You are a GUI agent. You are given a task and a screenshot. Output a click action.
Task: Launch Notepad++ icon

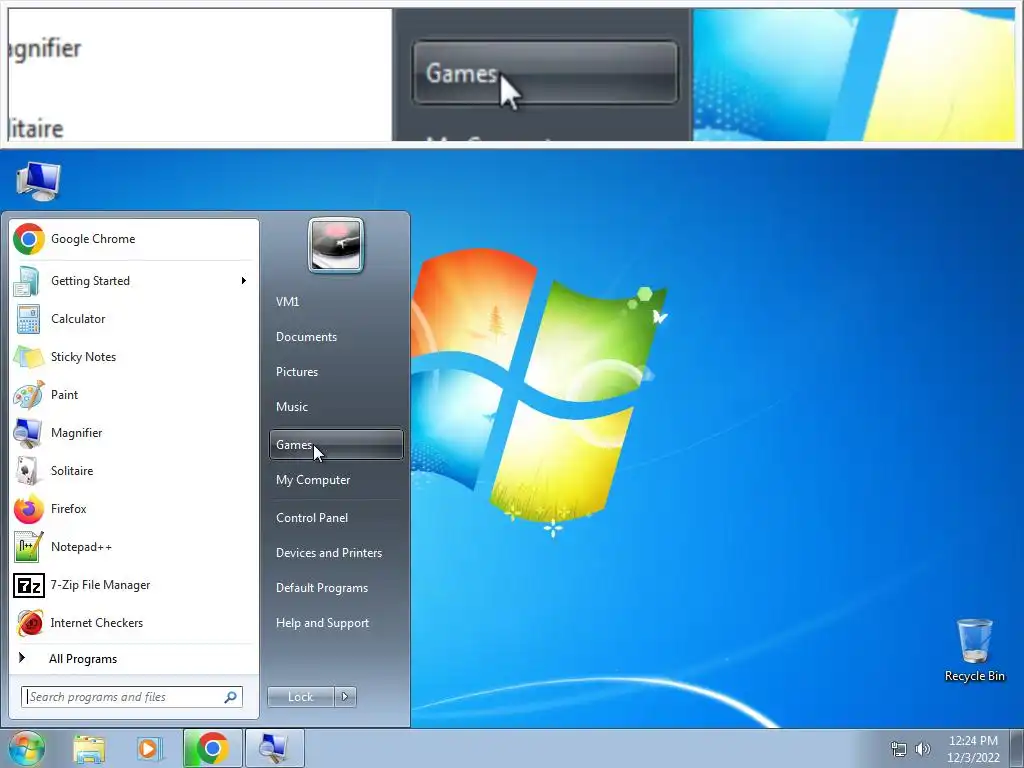pyautogui.click(x=28, y=547)
